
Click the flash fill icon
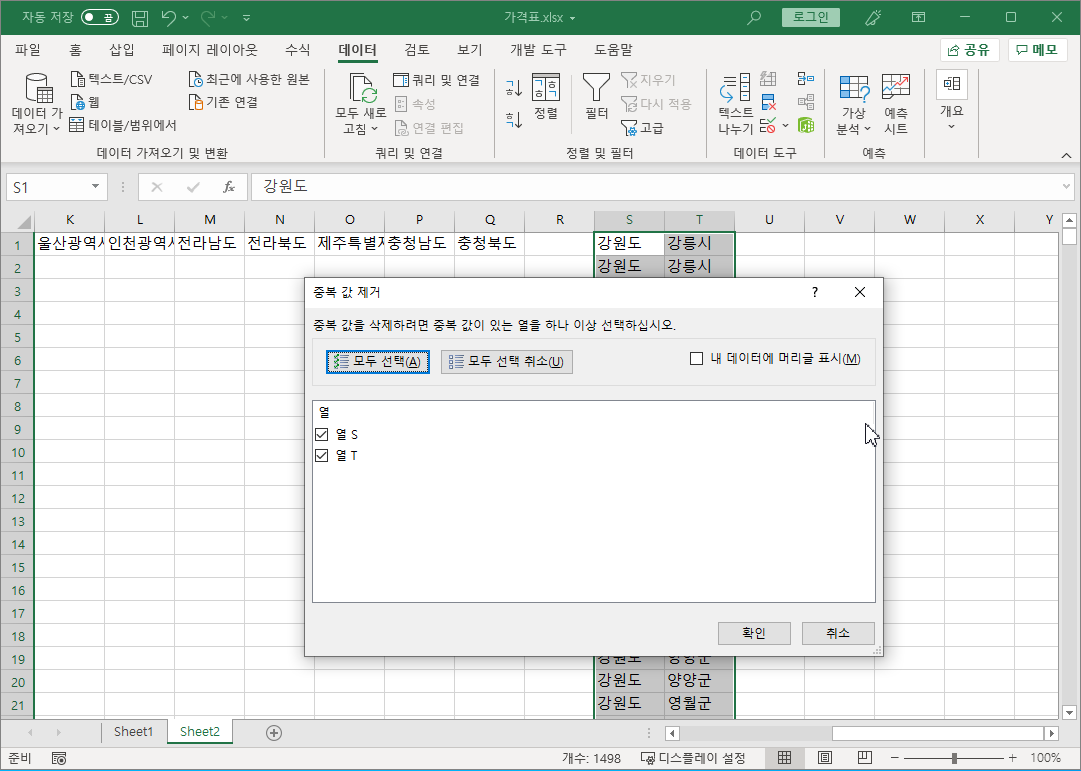click(x=769, y=79)
